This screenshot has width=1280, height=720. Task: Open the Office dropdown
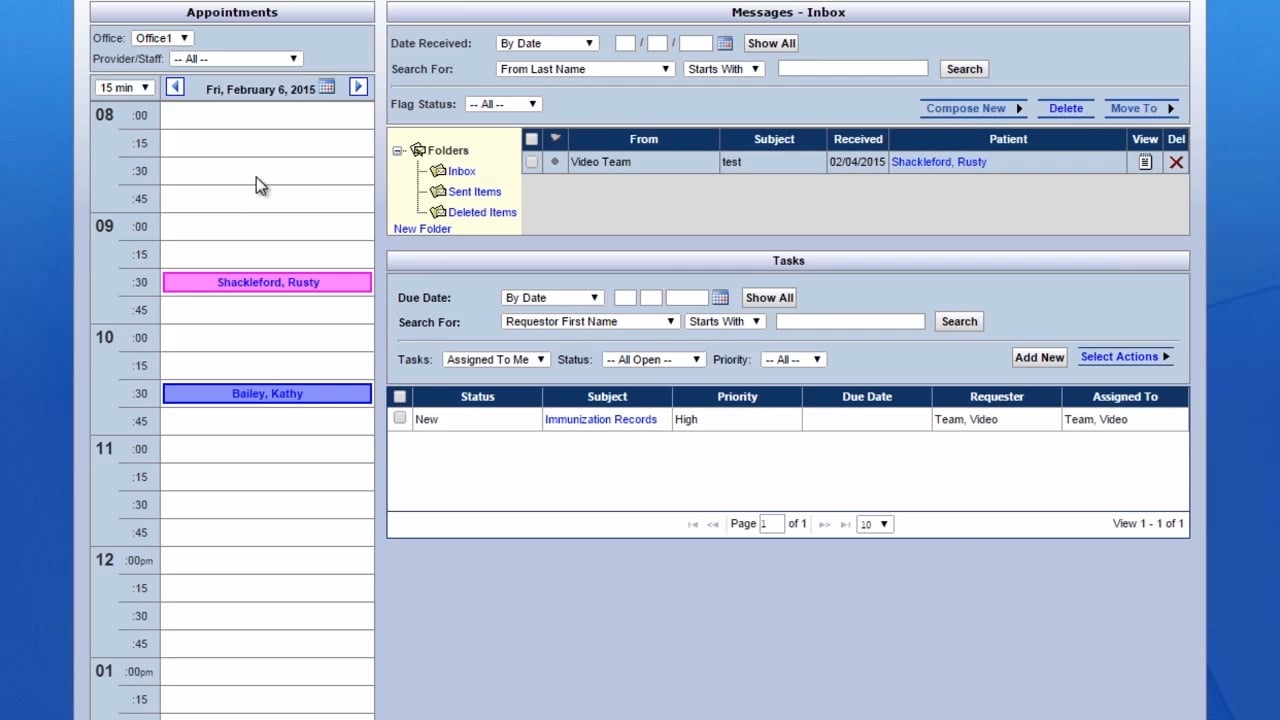tap(163, 38)
